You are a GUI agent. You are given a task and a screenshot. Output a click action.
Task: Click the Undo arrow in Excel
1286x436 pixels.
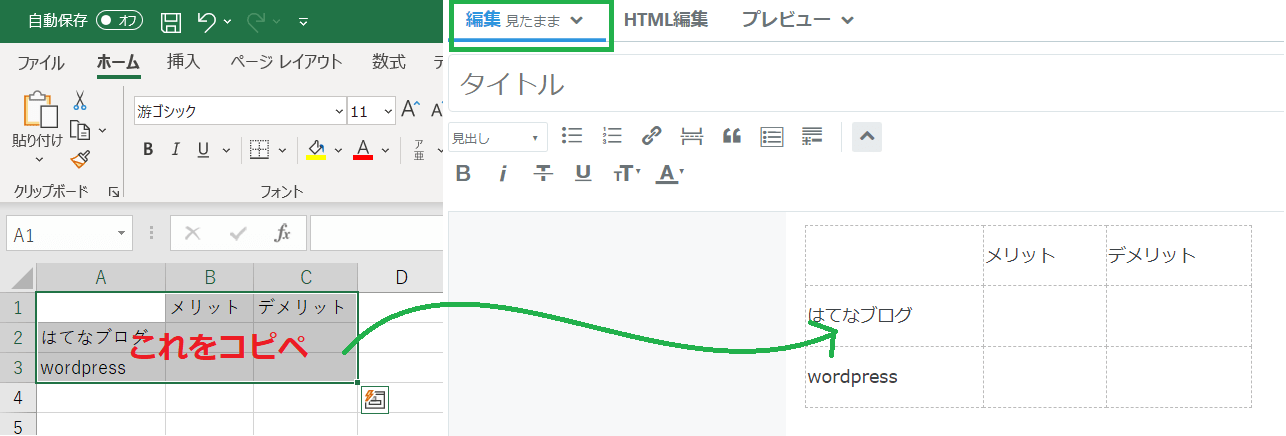coord(206,20)
